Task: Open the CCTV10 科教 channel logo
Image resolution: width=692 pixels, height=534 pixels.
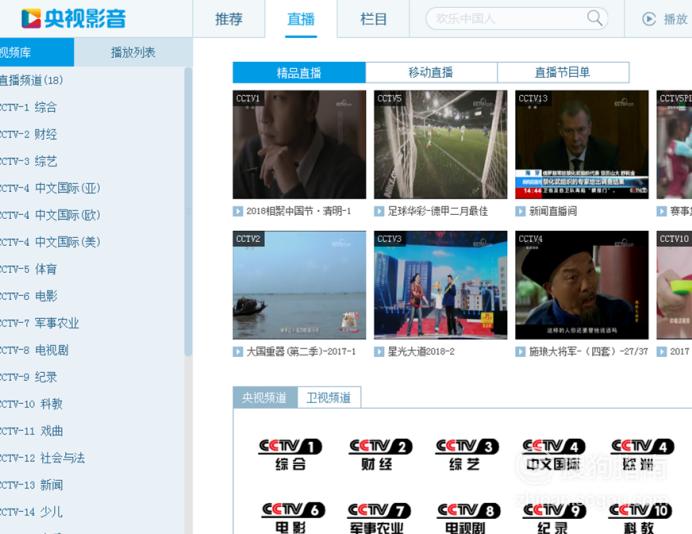Action: tap(640, 518)
